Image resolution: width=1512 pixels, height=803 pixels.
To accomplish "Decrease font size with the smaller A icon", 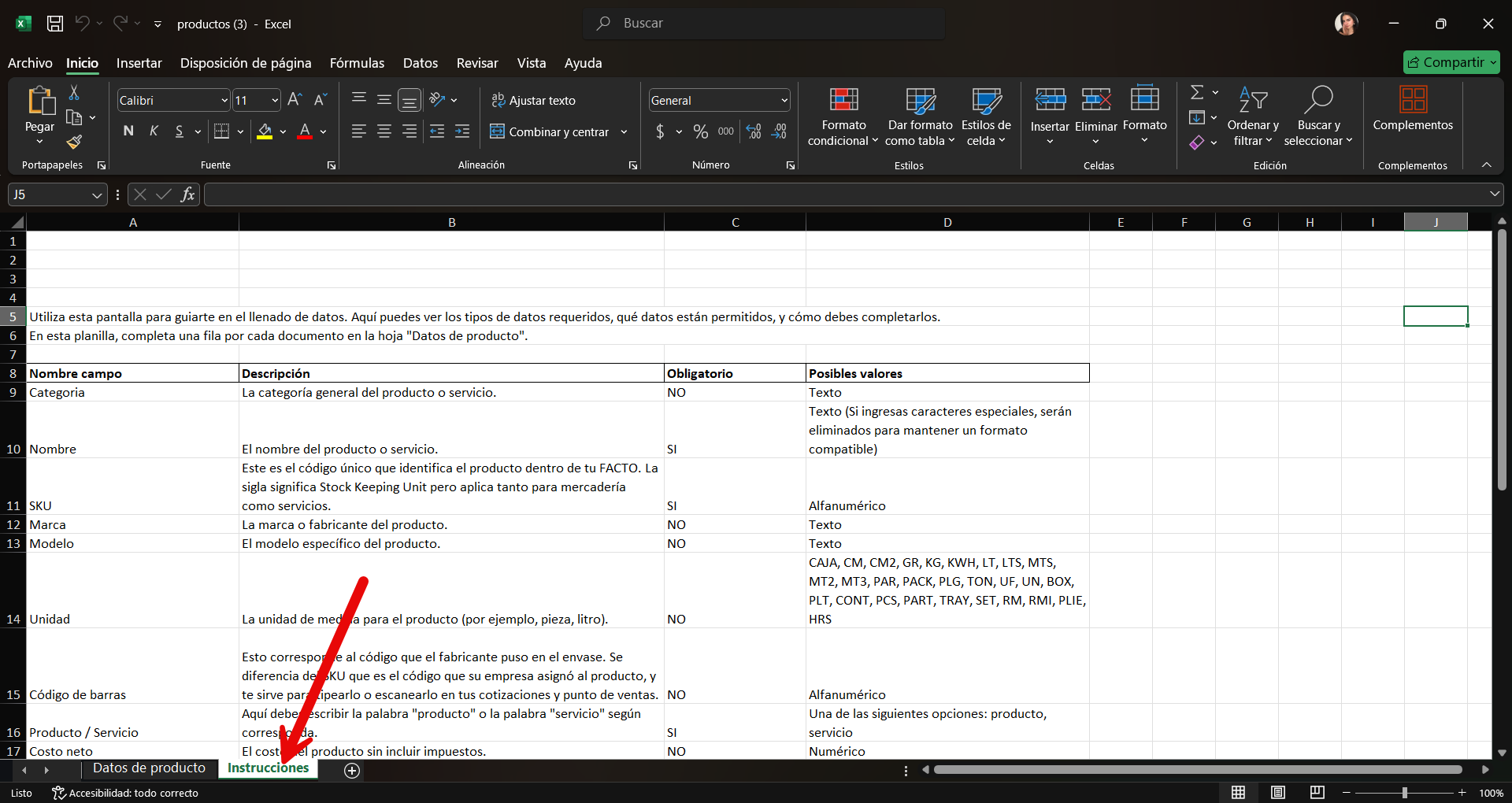I will [x=320, y=100].
